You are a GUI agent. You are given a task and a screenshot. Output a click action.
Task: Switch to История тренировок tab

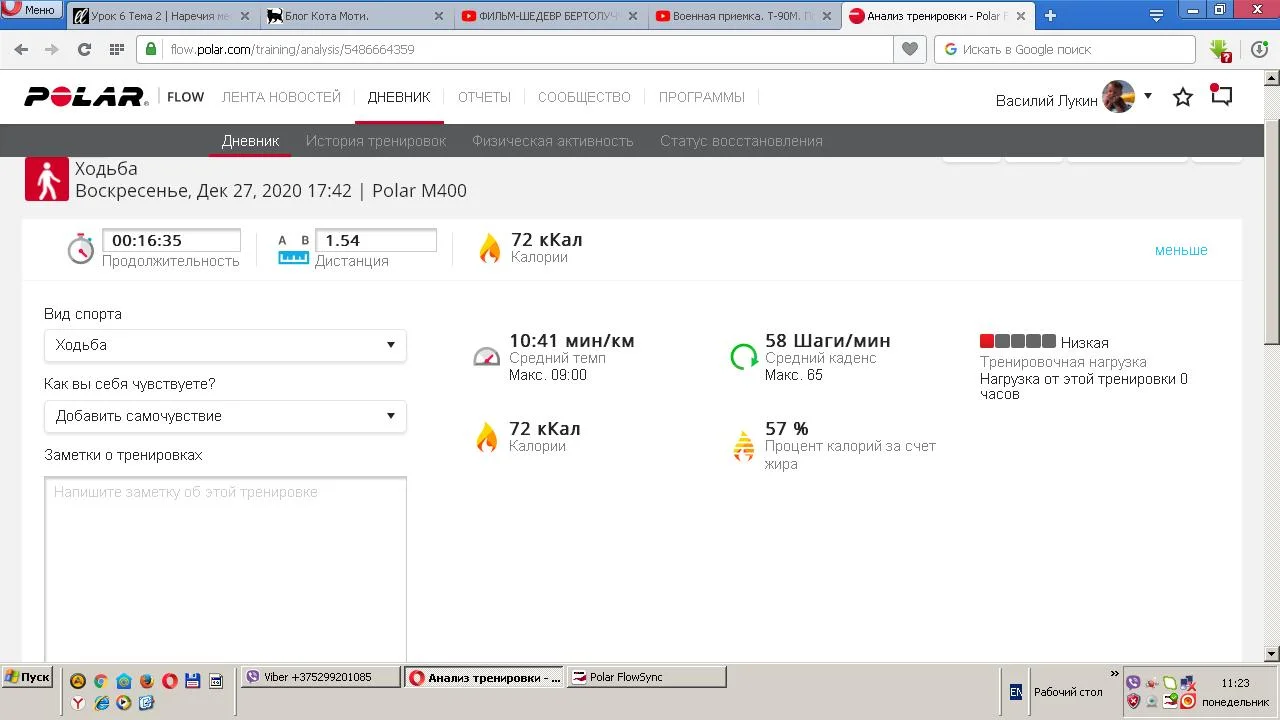(376, 141)
